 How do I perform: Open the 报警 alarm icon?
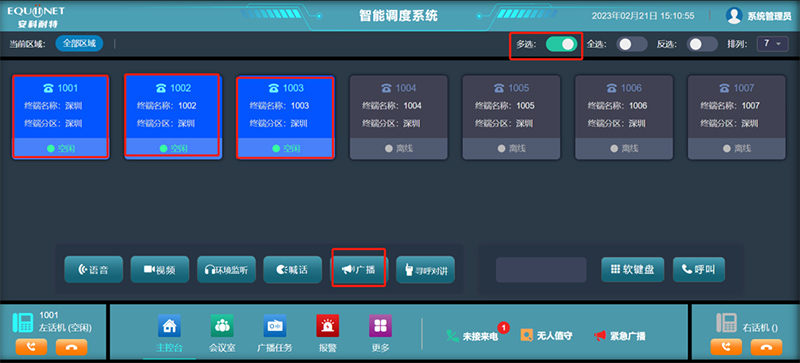328,326
